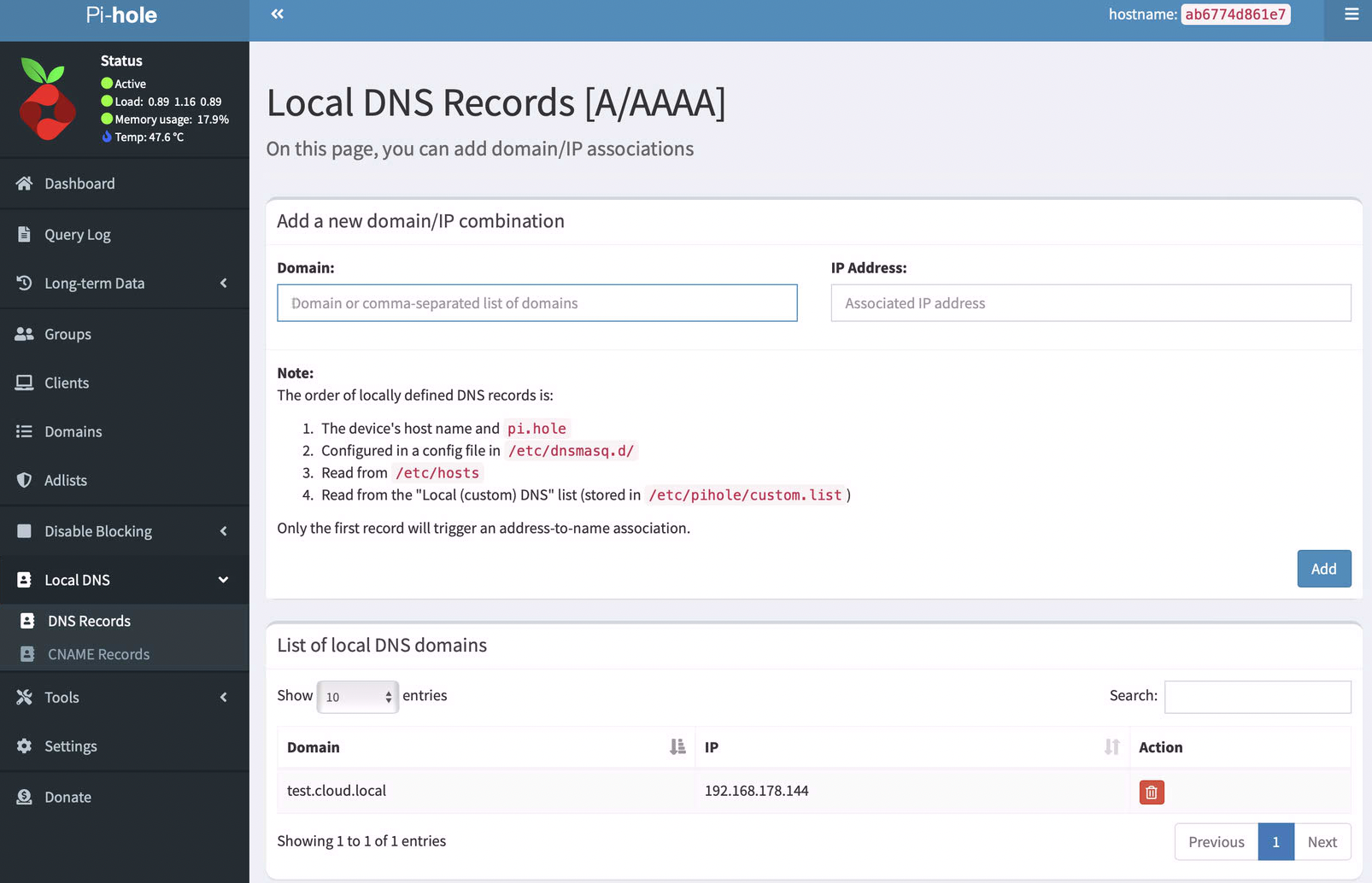This screenshot has height=883, width=1372.
Task: Expand the Long-term Data submenu
Action: (x=224, y=284)
